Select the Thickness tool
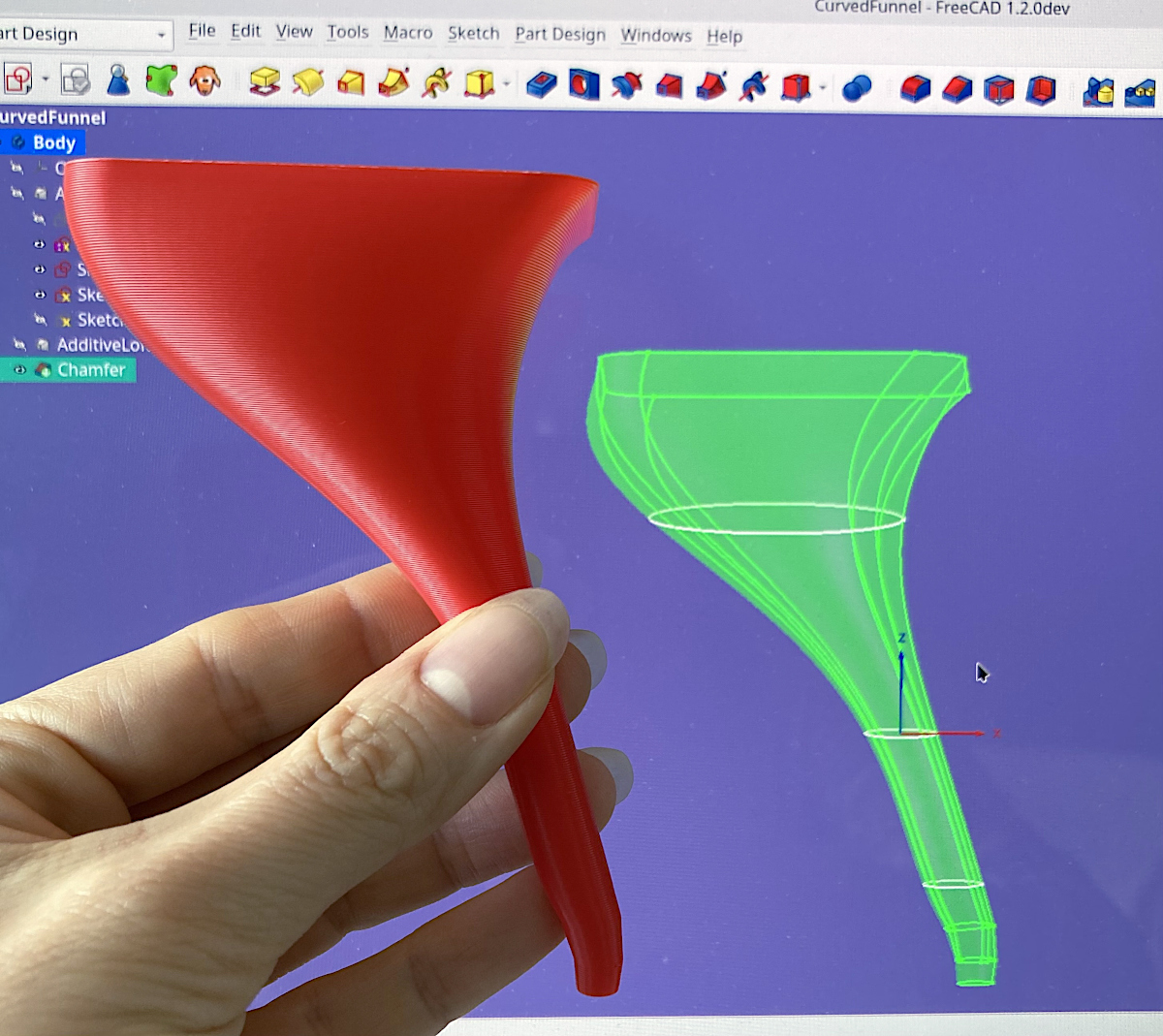The height and width of the screenshot is (1036, 1163). [x=1041, y=90]
